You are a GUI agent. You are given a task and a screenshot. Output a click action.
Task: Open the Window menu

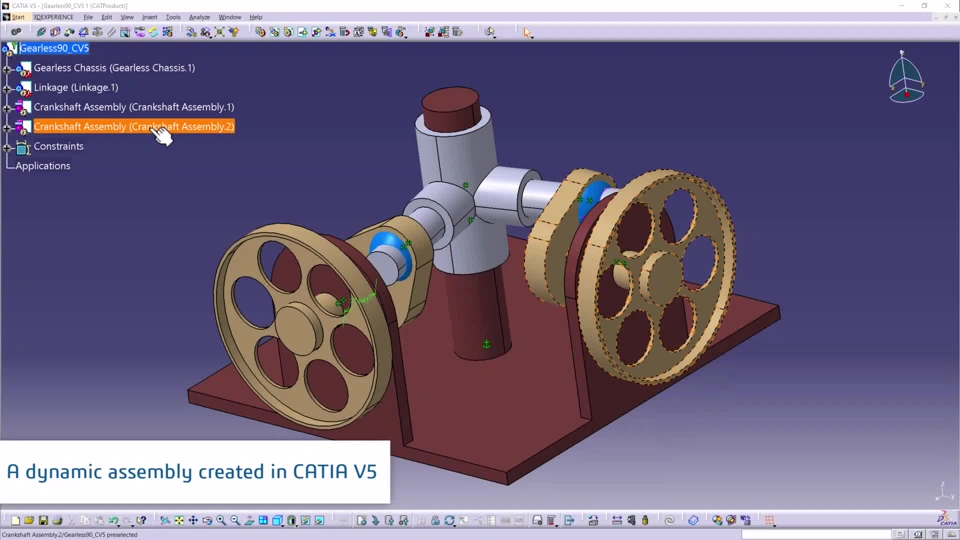click(x=230, y=17)
